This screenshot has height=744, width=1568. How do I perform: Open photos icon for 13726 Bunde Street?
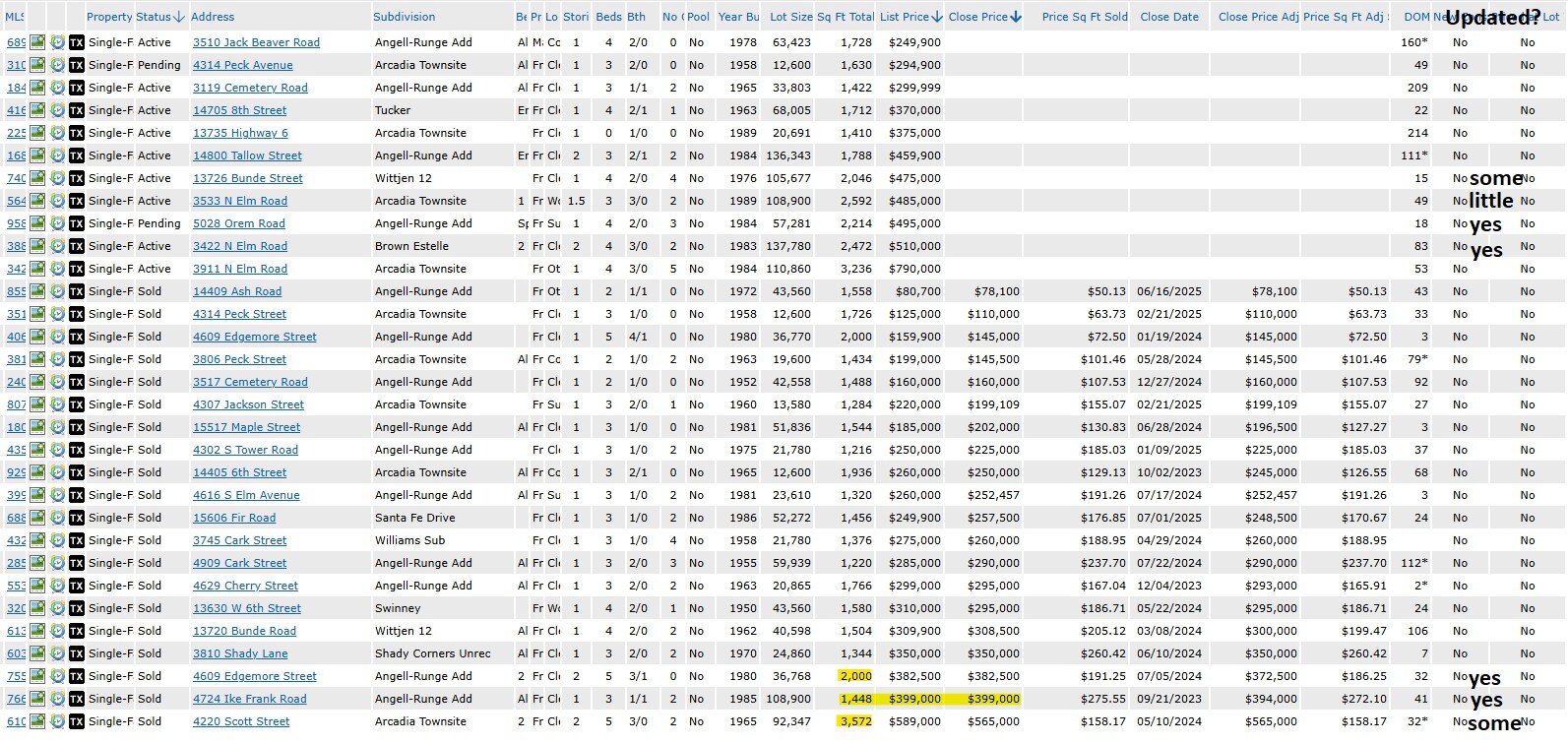coord(37,178)
